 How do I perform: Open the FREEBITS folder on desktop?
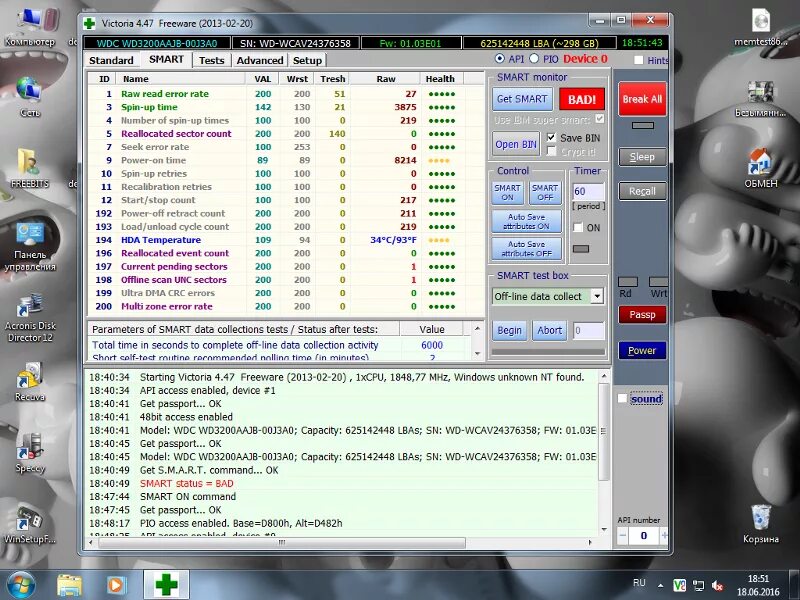coord(30,168)
